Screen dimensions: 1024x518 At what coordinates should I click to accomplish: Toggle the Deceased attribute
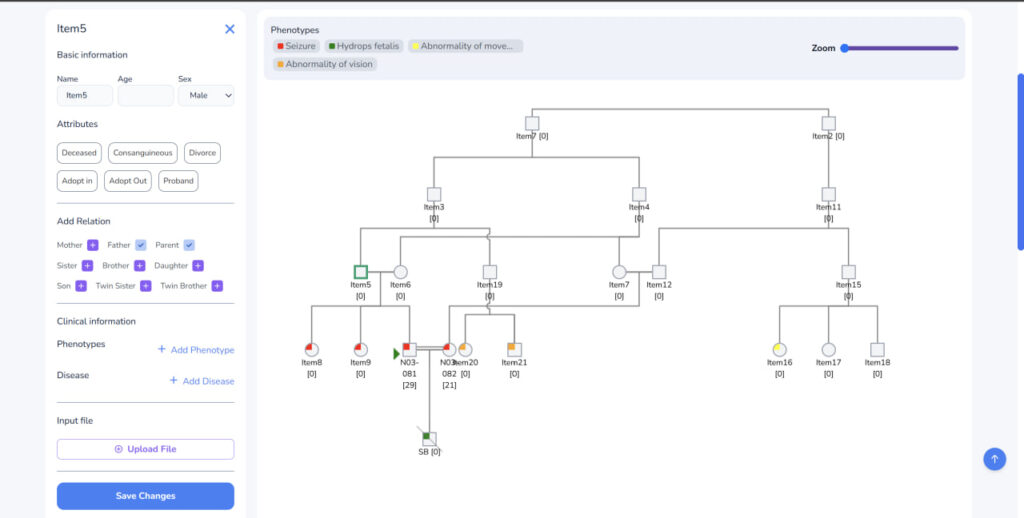(79, 153)
